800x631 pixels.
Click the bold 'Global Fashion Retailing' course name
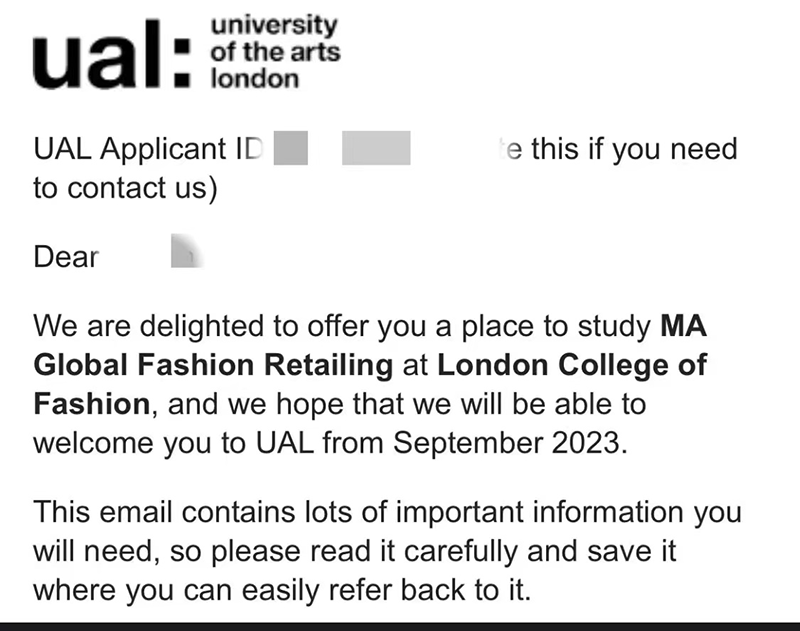[x=213, y=365]
